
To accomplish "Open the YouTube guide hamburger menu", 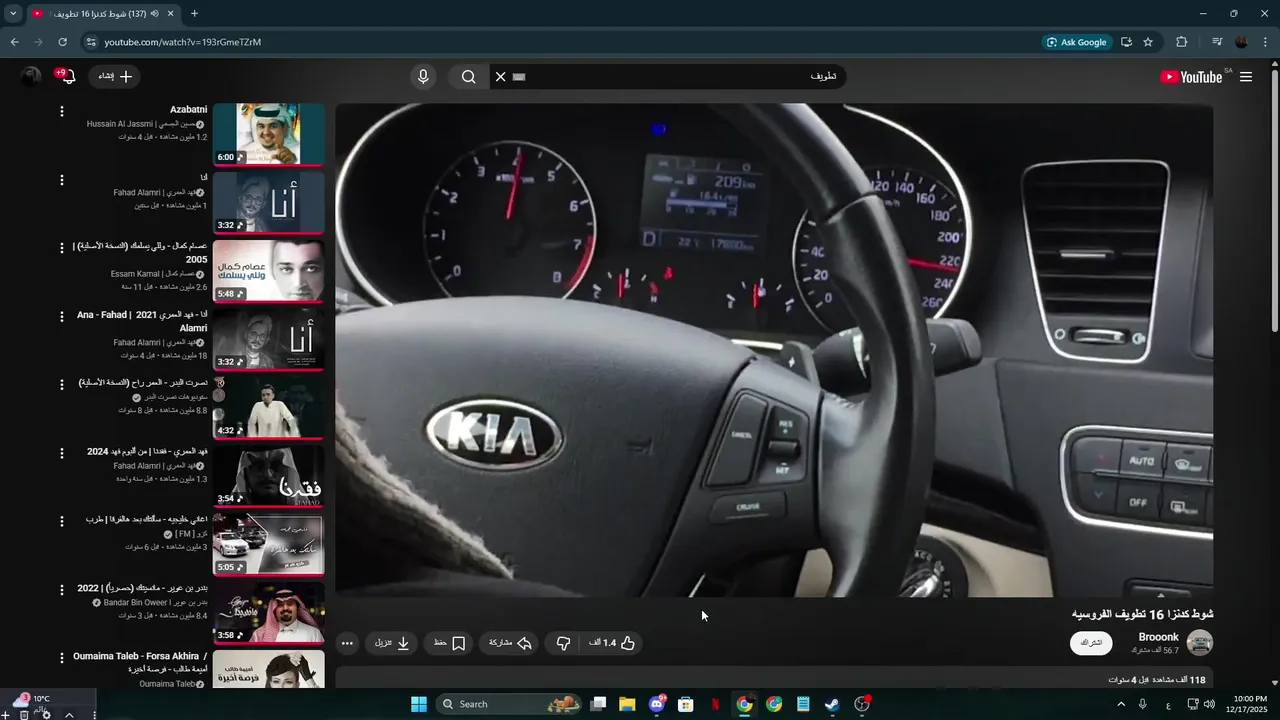I will tap(1246, 77).
